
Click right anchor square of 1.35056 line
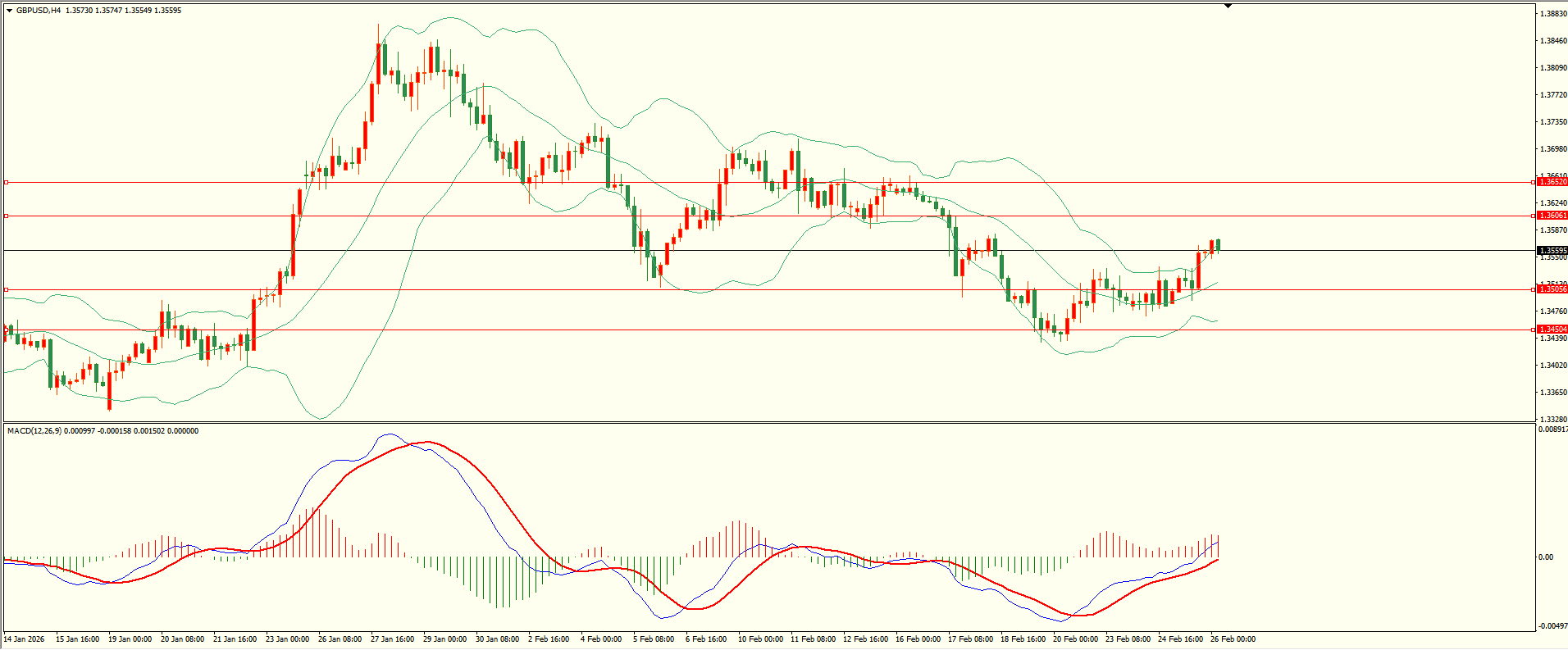click(x=1534, y=289)
